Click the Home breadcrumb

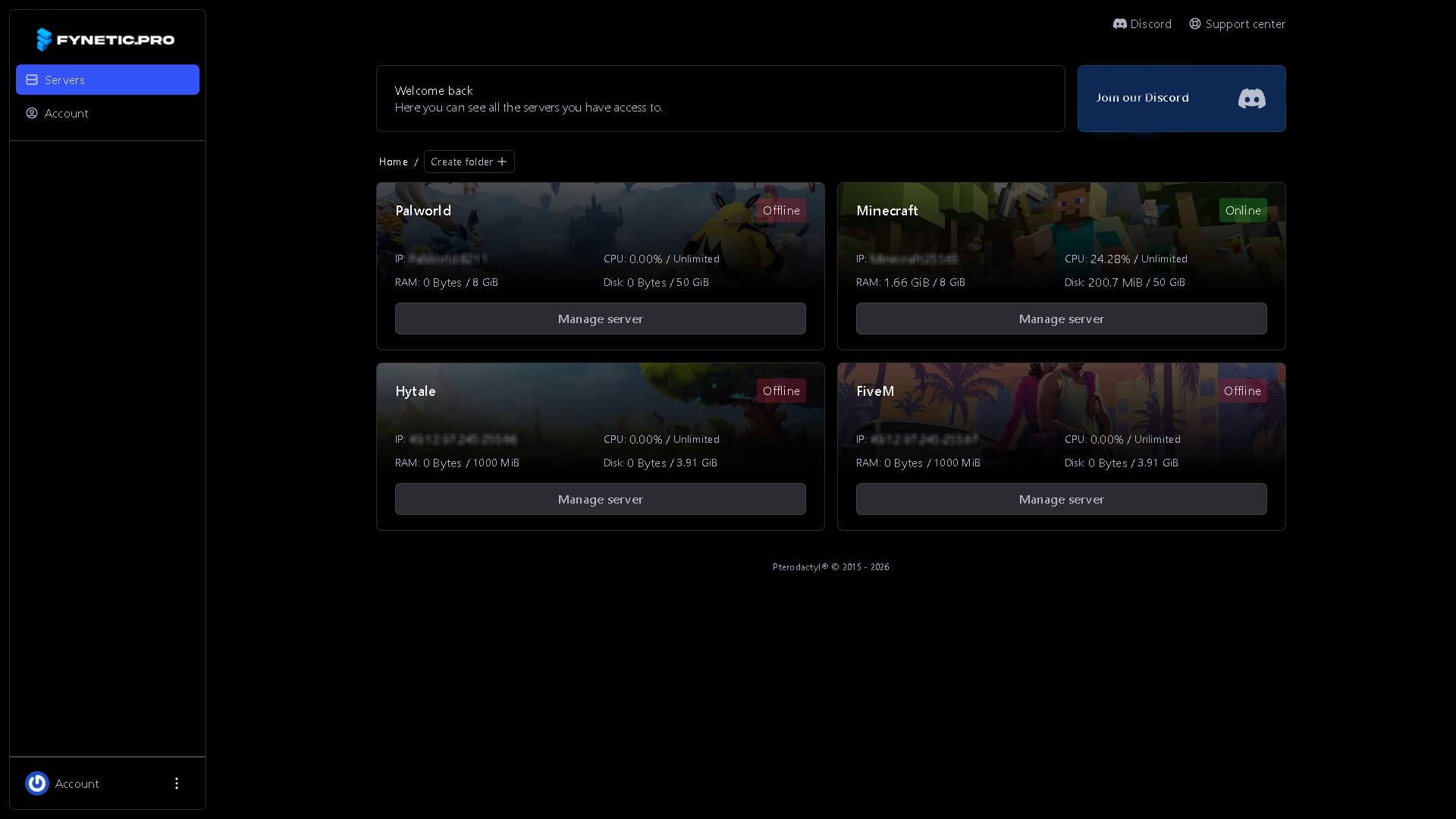394,162
